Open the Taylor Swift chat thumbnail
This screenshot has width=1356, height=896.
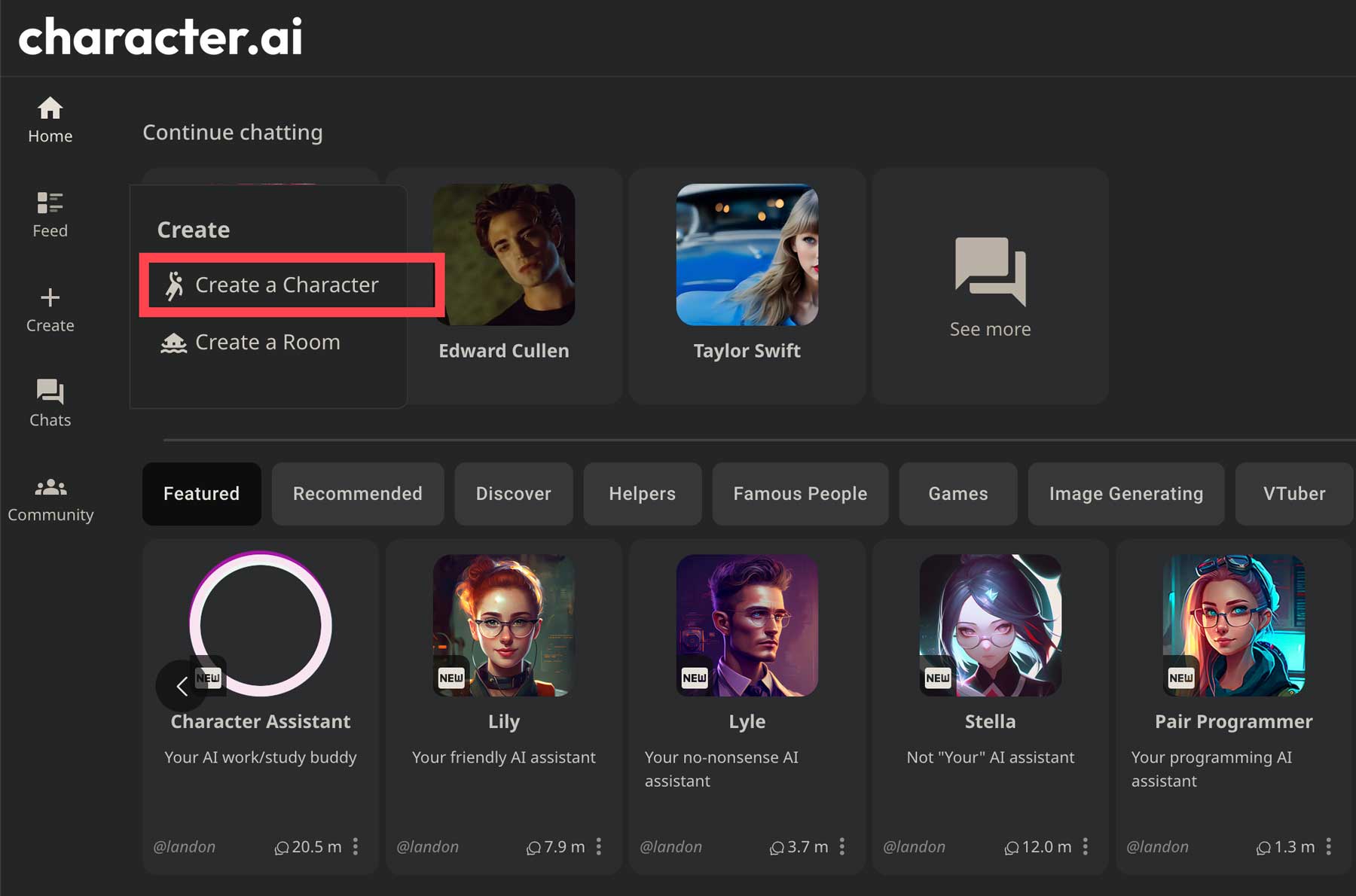coord(747,254)
